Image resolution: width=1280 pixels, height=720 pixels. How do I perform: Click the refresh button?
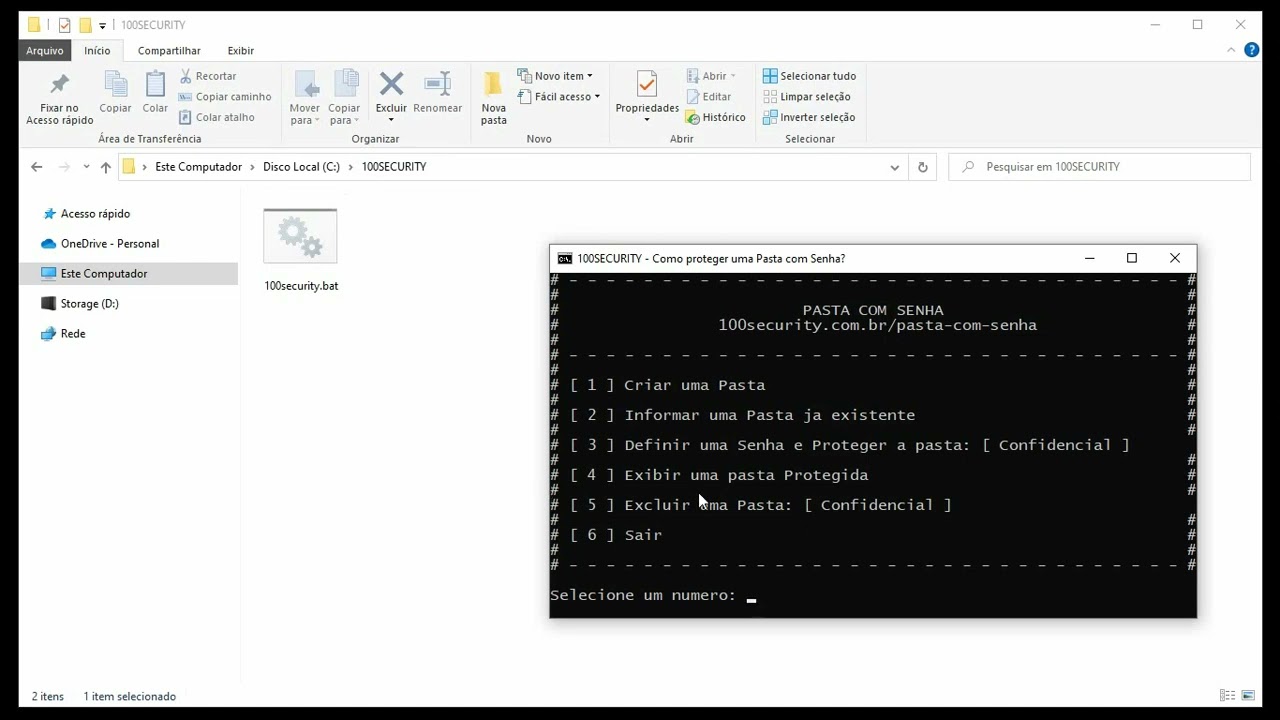[923, 167]
